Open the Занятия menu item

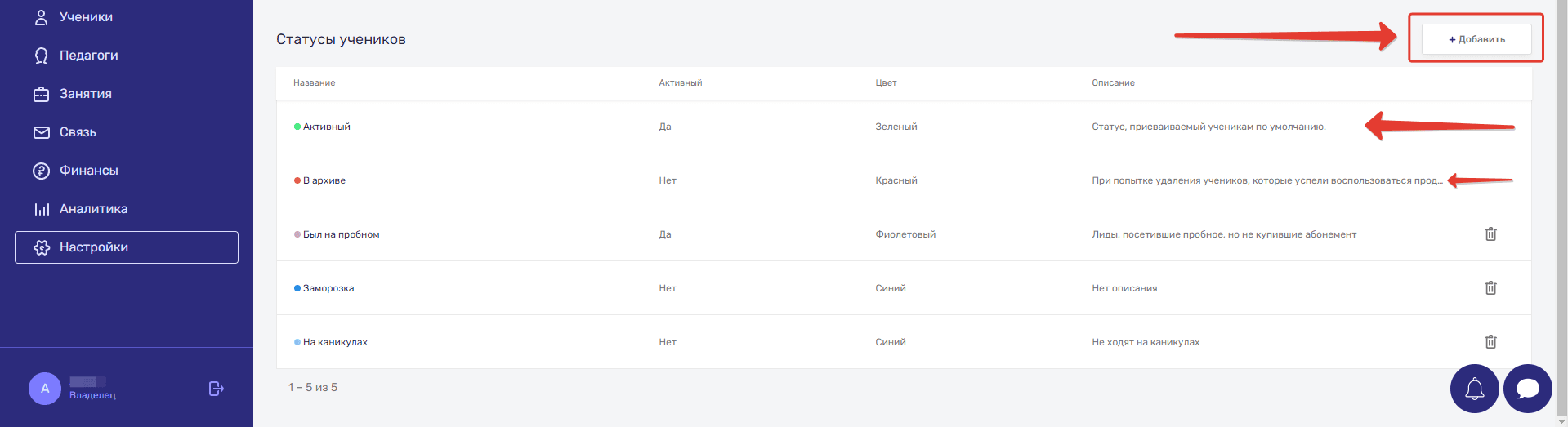[x=85, y=94]
